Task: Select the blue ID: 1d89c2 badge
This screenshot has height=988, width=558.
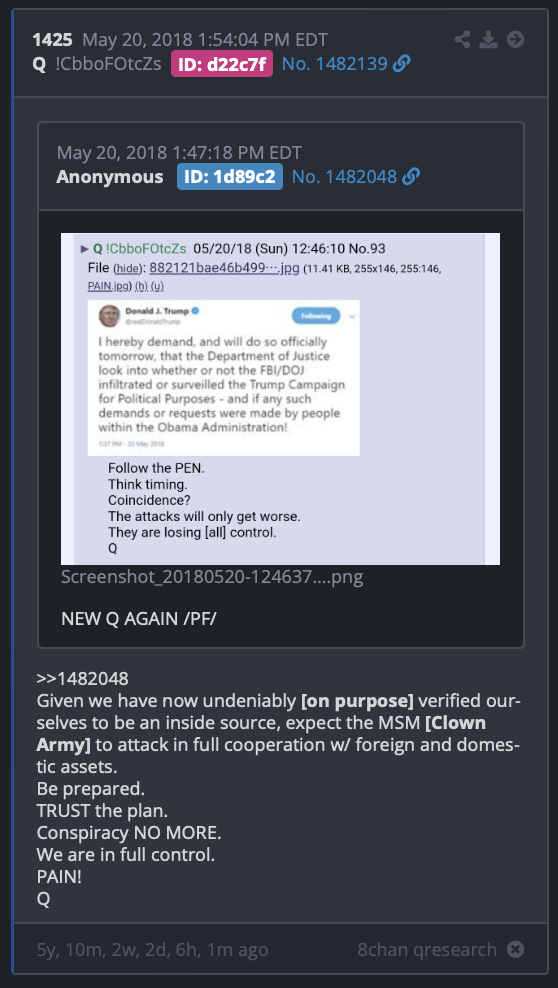Action: click(230, 177)
